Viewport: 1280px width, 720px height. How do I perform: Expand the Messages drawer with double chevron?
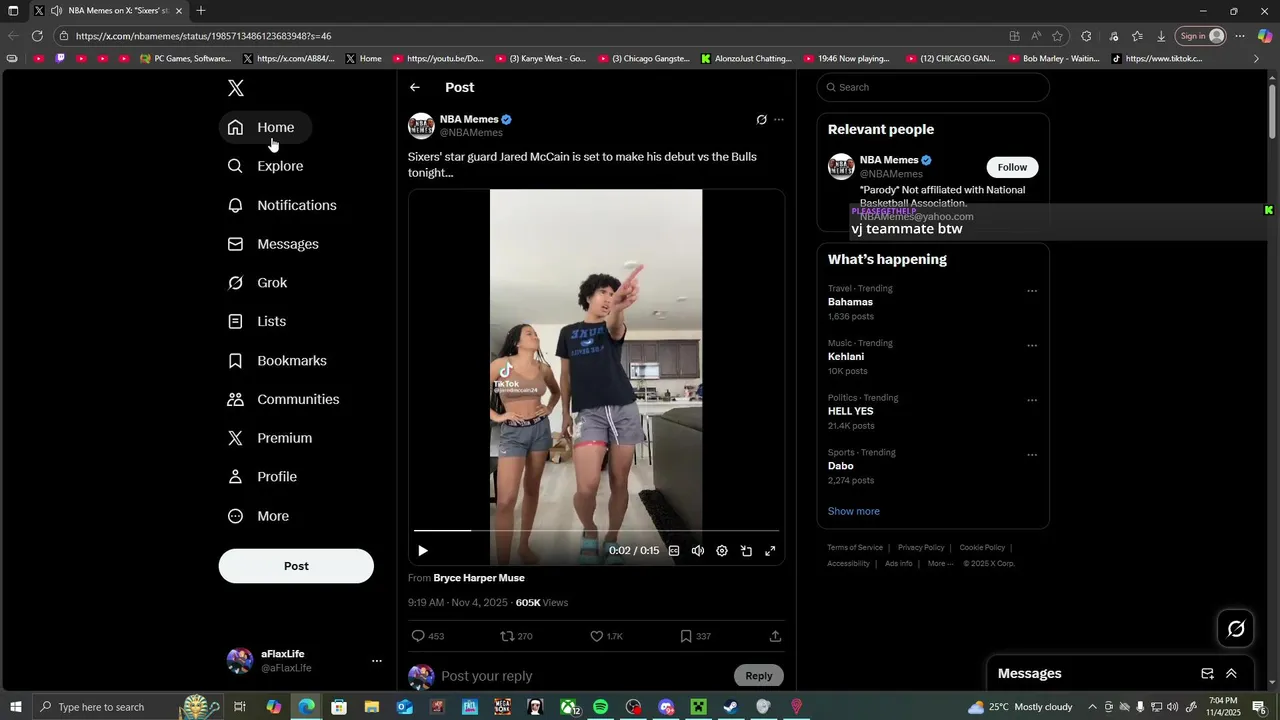[x=1231, y=674]
